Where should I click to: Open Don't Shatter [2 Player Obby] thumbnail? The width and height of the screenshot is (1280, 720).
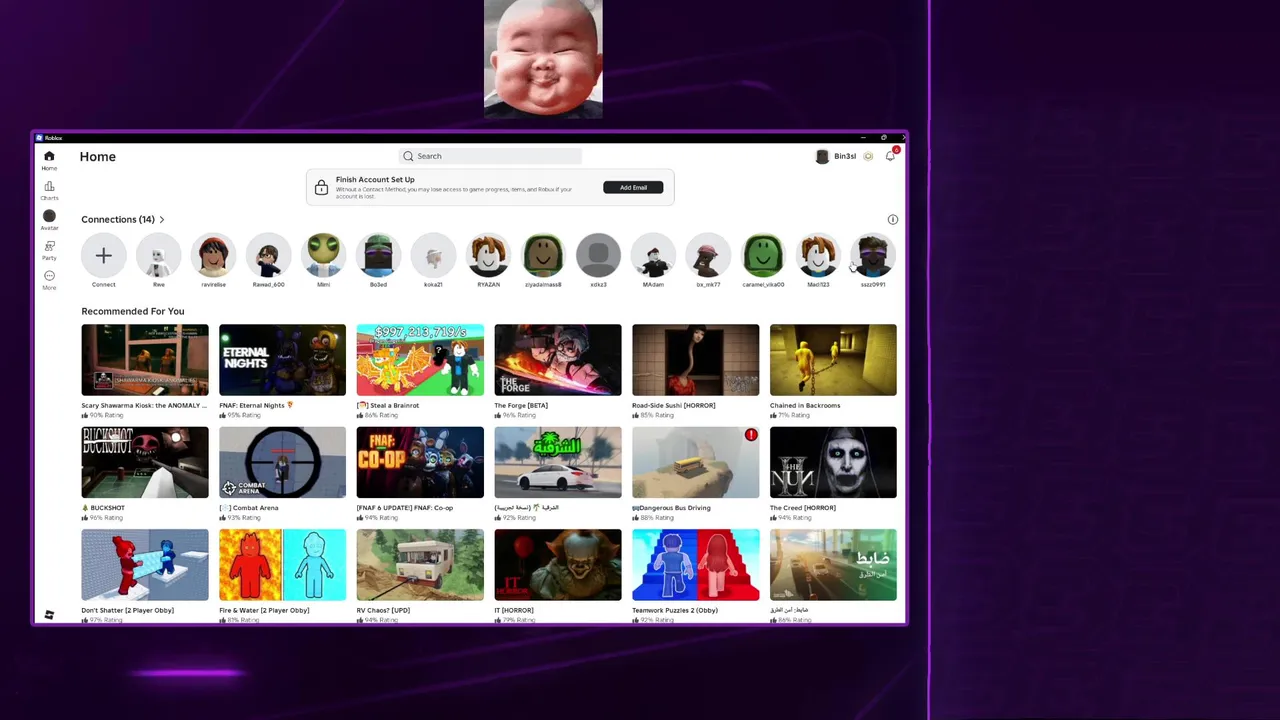(x=145, y=565)
